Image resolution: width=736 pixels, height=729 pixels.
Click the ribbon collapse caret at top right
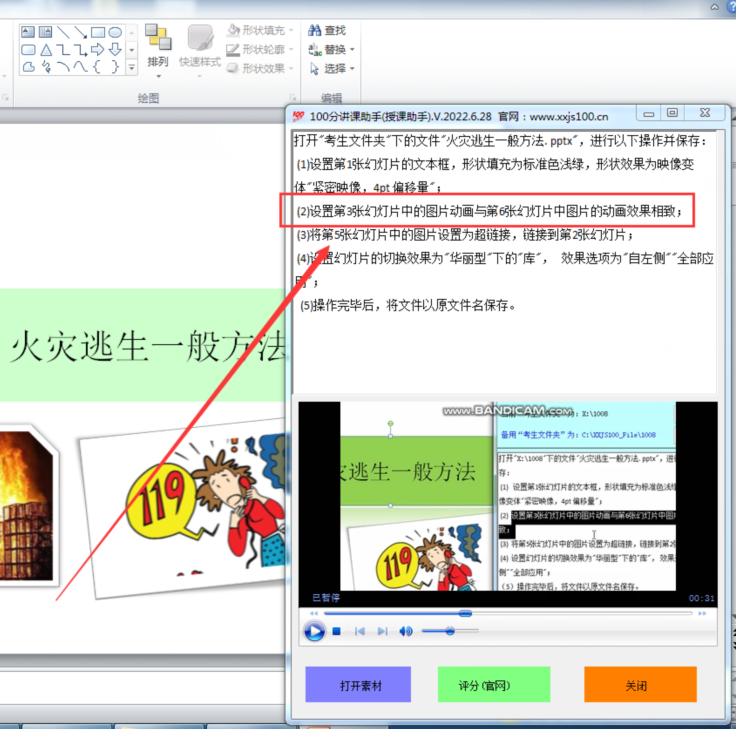pyautogui.click(x=714, y=7)
